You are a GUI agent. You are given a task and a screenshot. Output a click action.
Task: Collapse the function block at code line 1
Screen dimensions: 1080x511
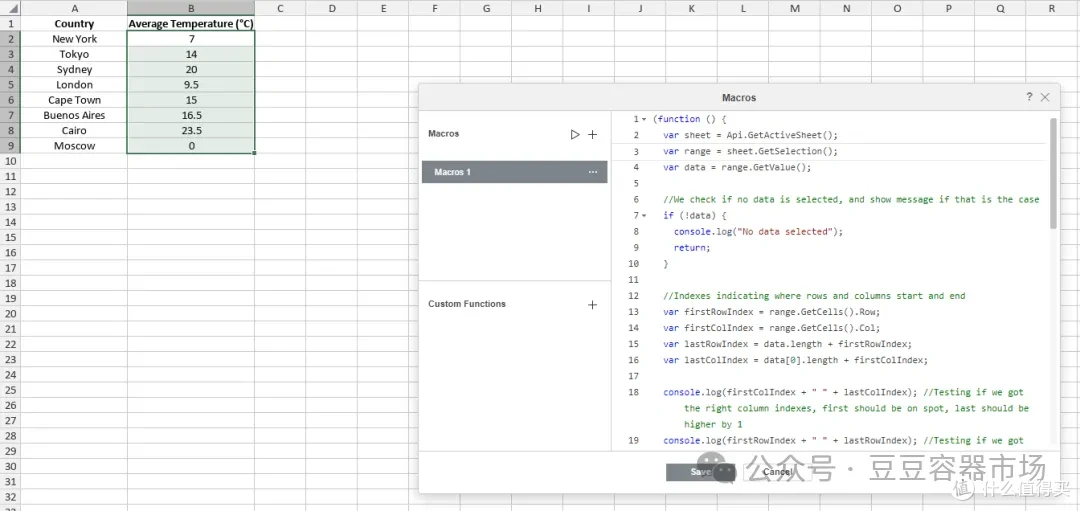point(644,119)
